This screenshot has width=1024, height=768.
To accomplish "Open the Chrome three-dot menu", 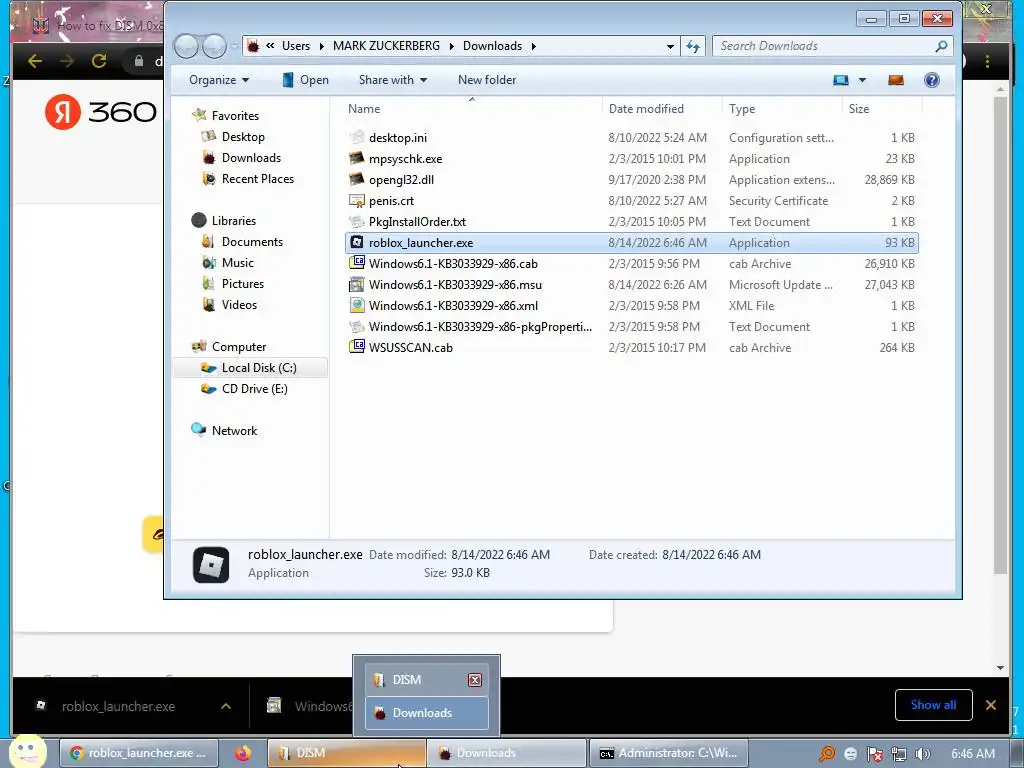I will 987,61.
